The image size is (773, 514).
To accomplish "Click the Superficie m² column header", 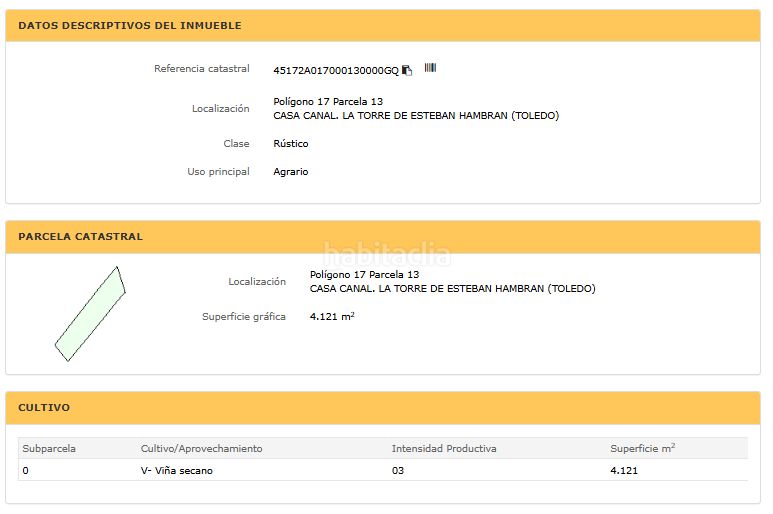I will click(642, 448).
